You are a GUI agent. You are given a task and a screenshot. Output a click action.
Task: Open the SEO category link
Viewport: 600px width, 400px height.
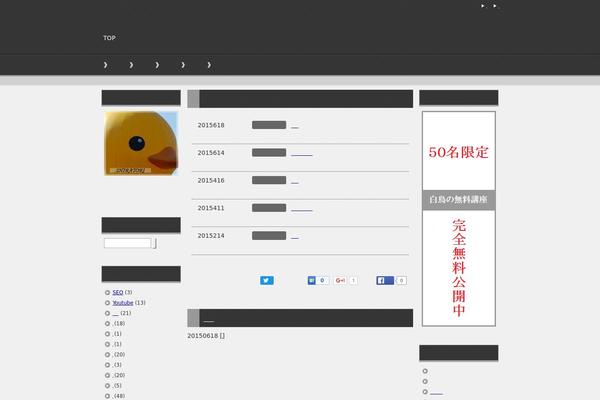point(118,292)
